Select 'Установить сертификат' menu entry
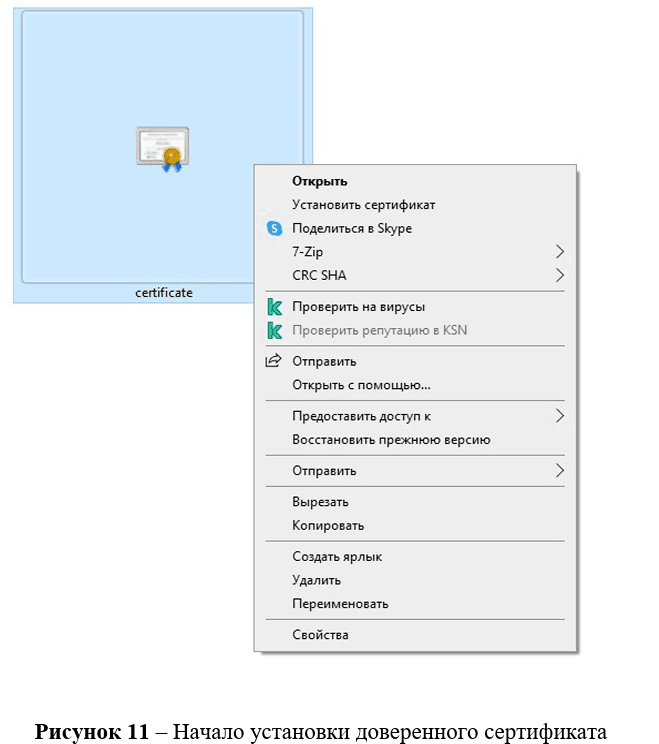The height and width of the screenshot is (744, 659). (363, 205)
